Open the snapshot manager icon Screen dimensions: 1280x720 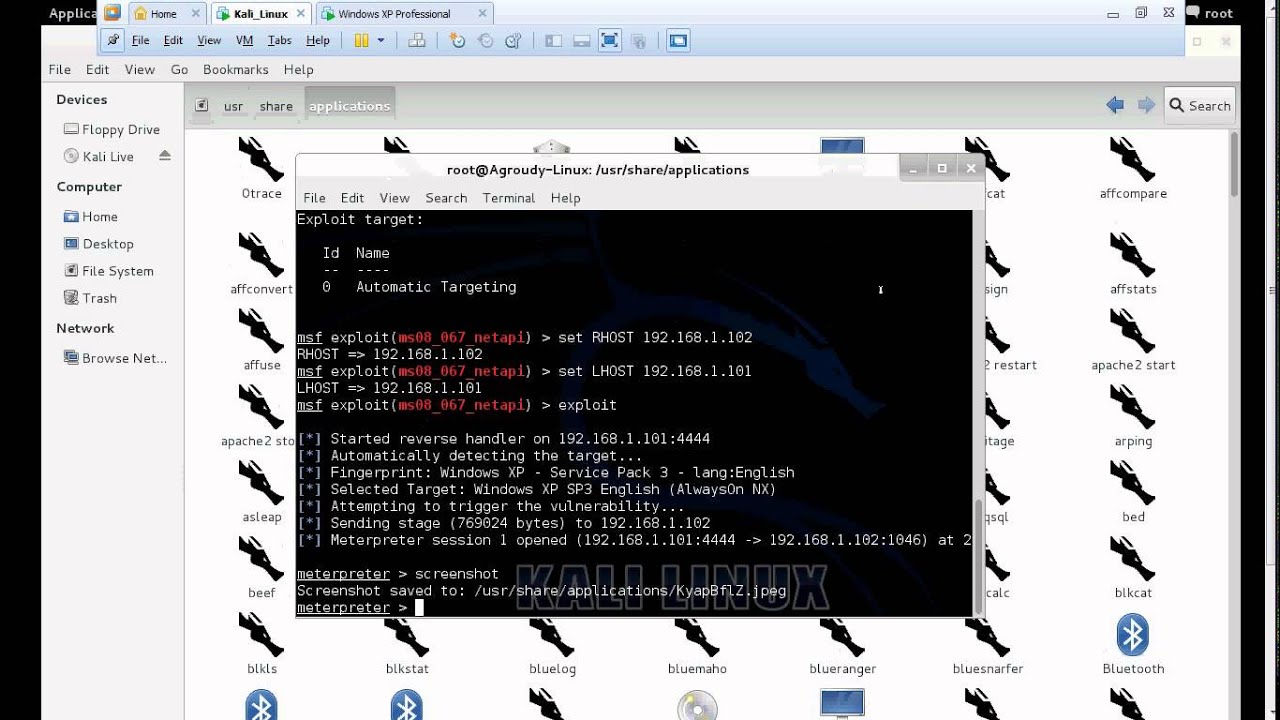[x=514, y=40]
